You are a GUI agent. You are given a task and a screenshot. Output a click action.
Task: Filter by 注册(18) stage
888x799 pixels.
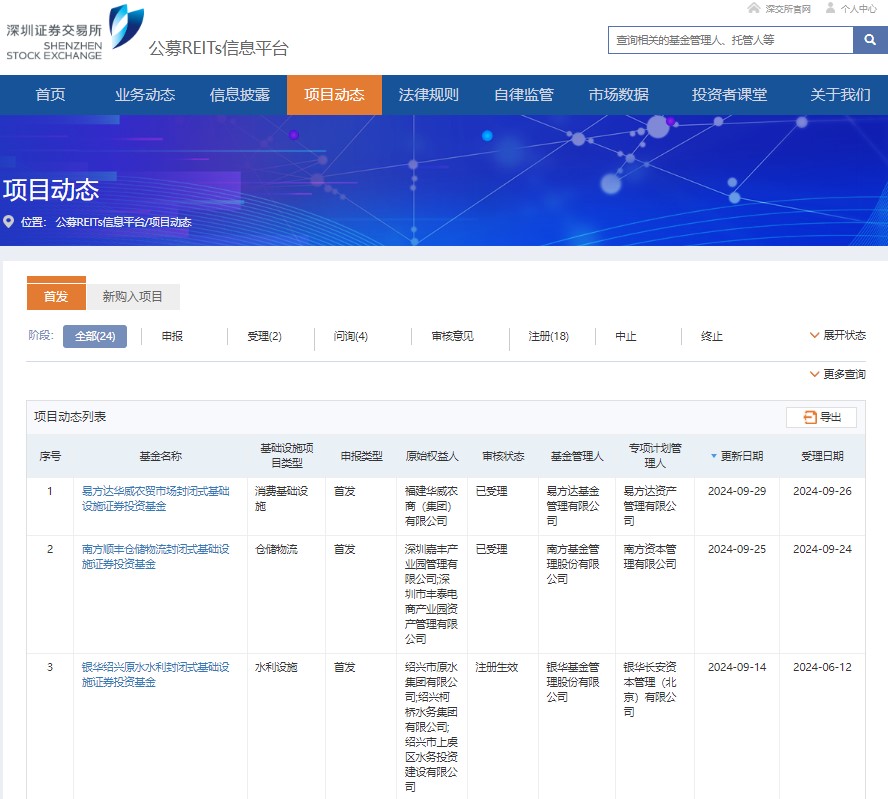point(548,336)
